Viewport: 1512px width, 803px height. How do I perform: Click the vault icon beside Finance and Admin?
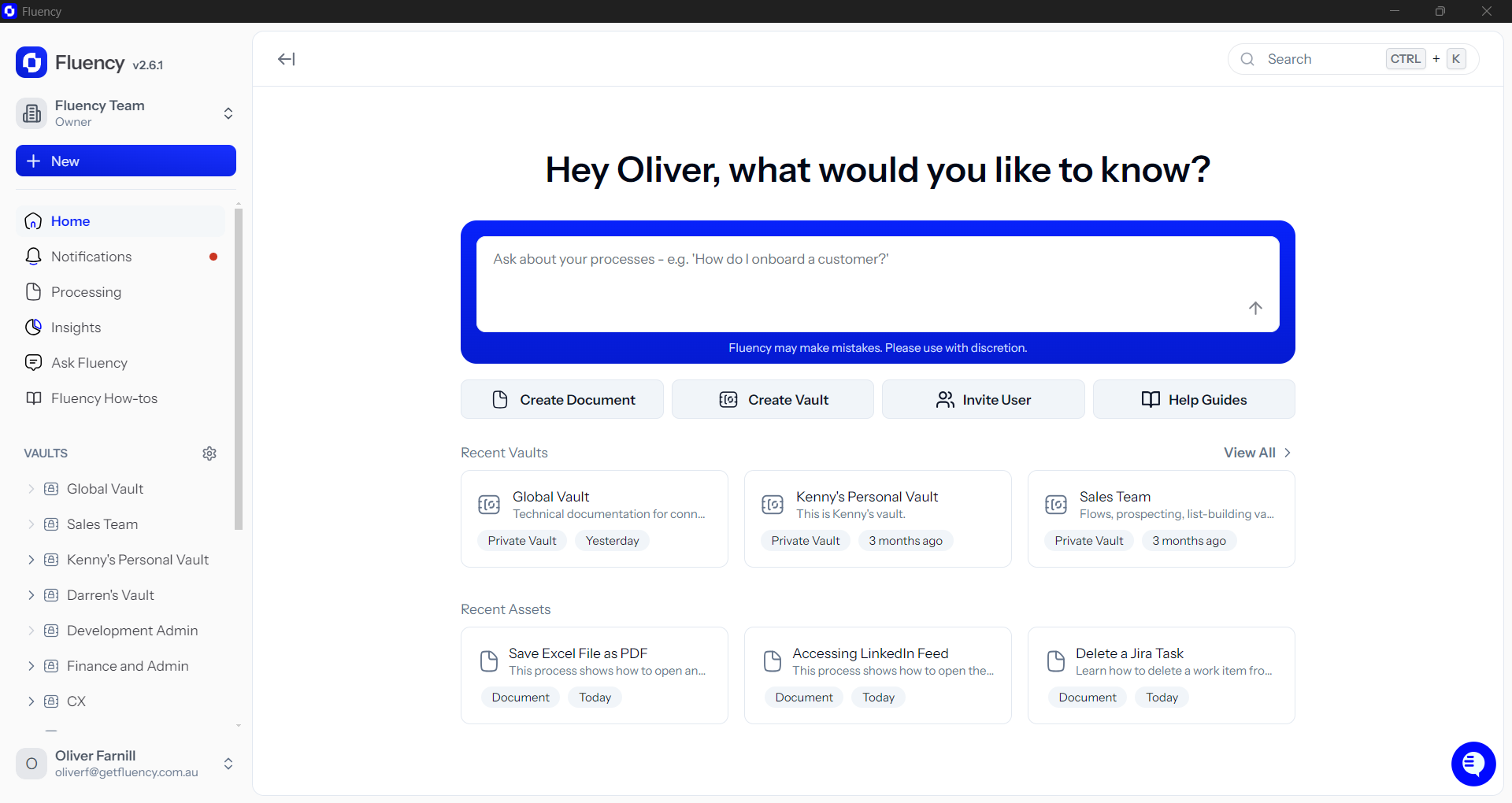click(51, 666)
